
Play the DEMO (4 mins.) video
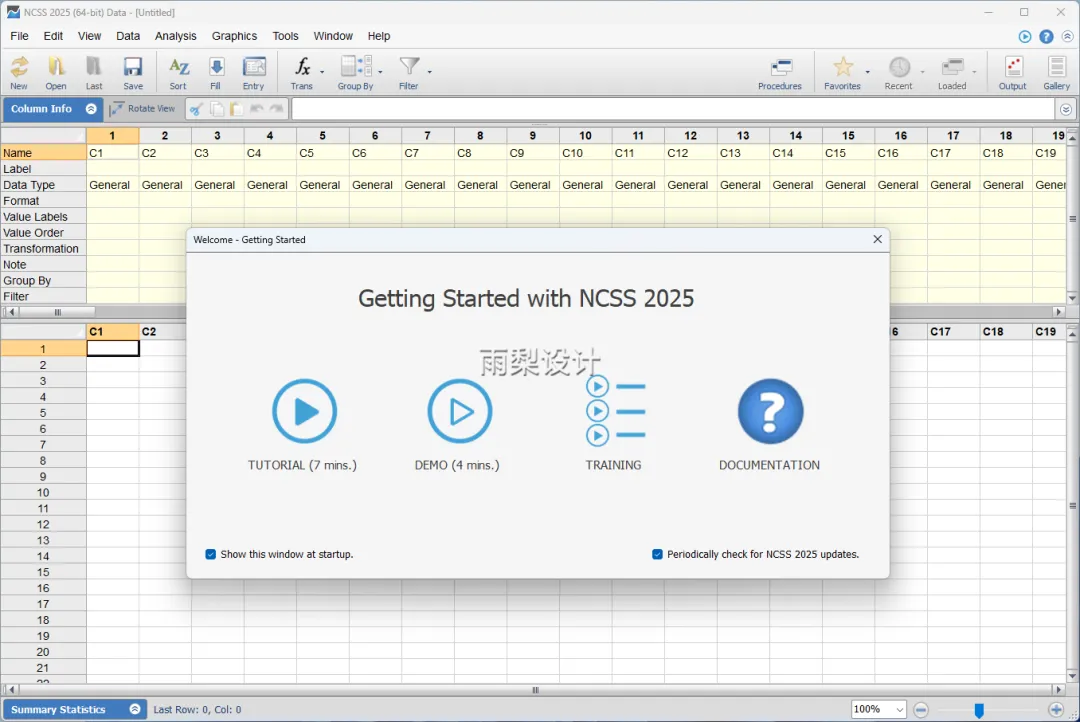(459, 411)
